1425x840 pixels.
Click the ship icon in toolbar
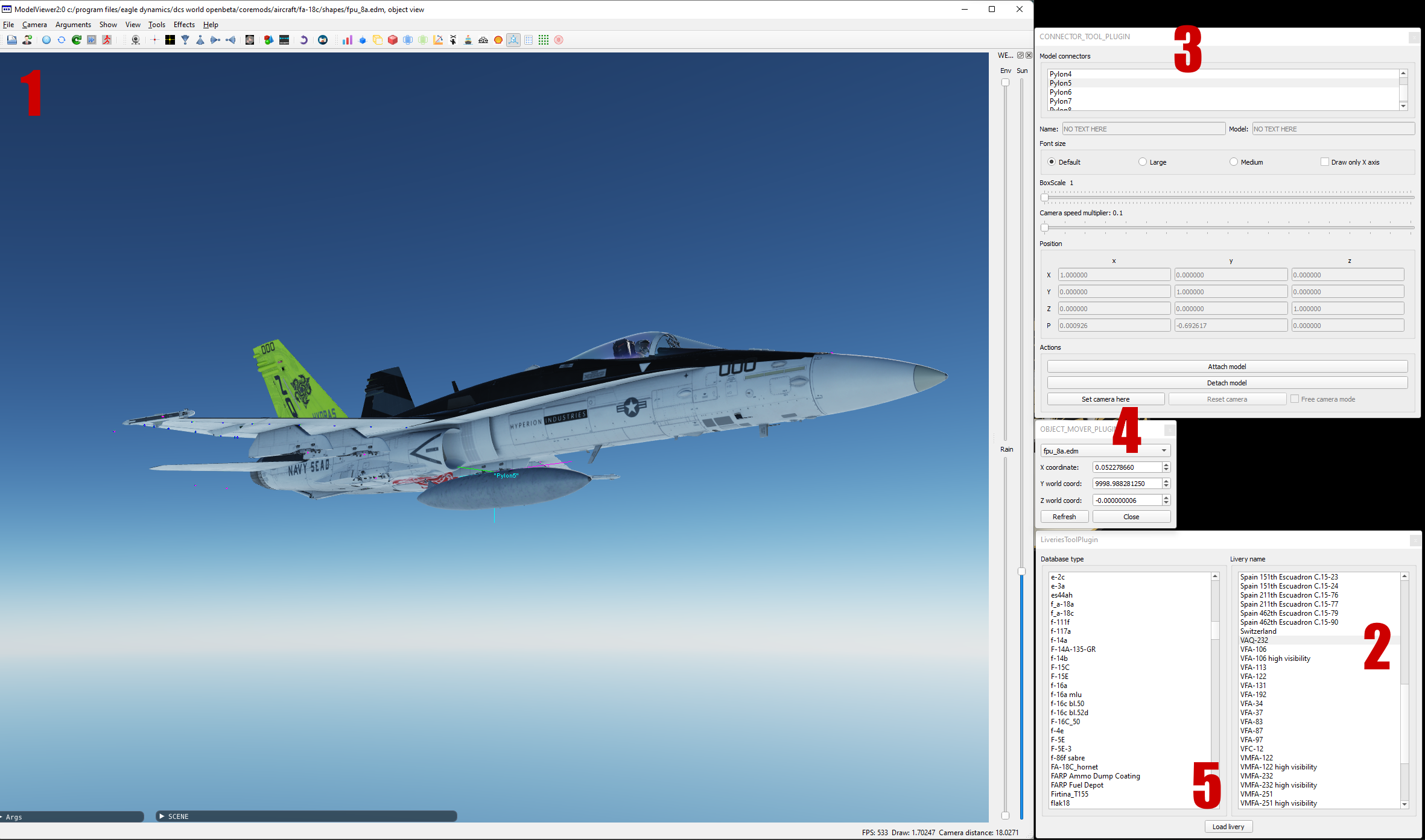click(468, 40)
